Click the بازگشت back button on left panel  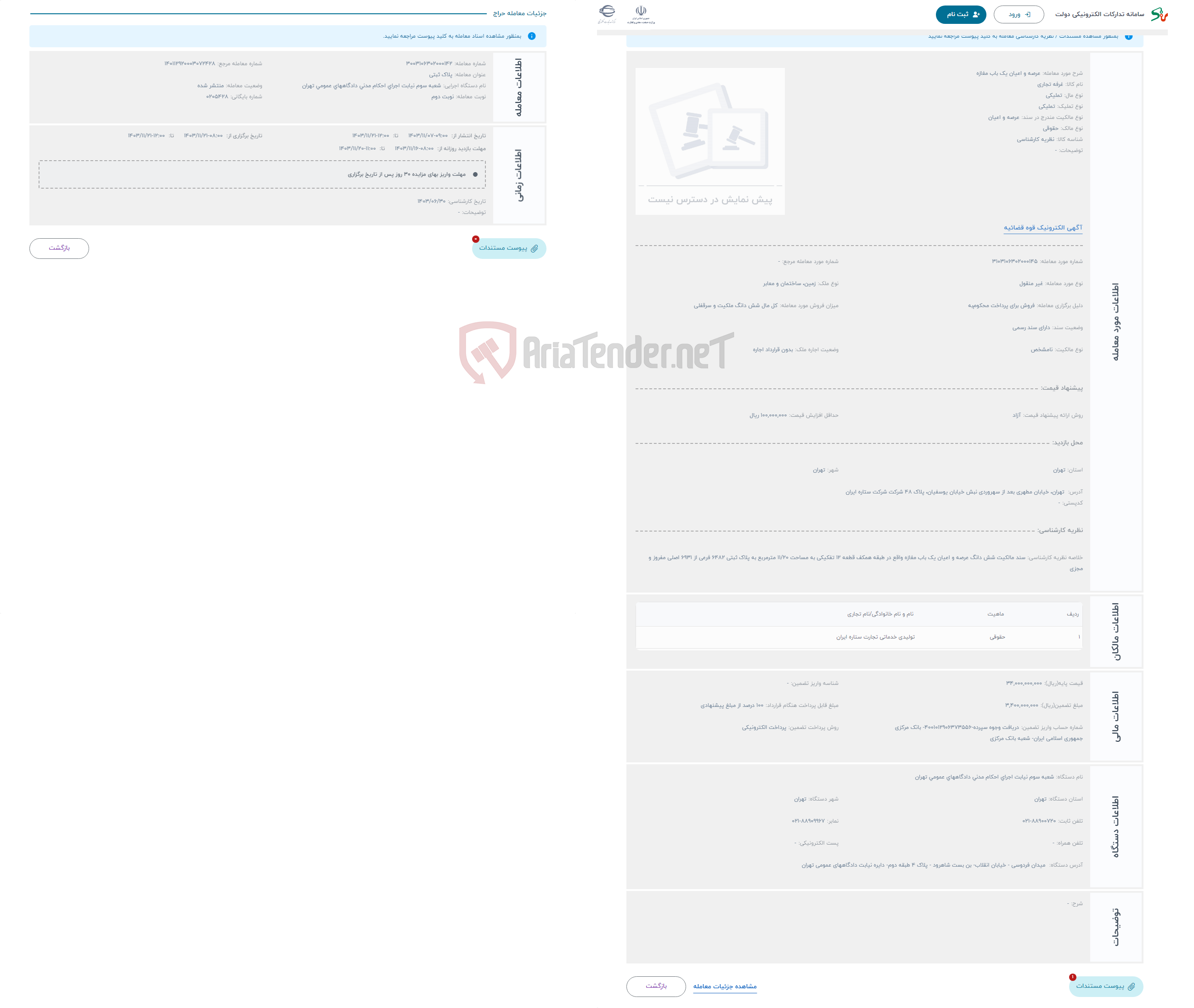[x=57, y=248]
